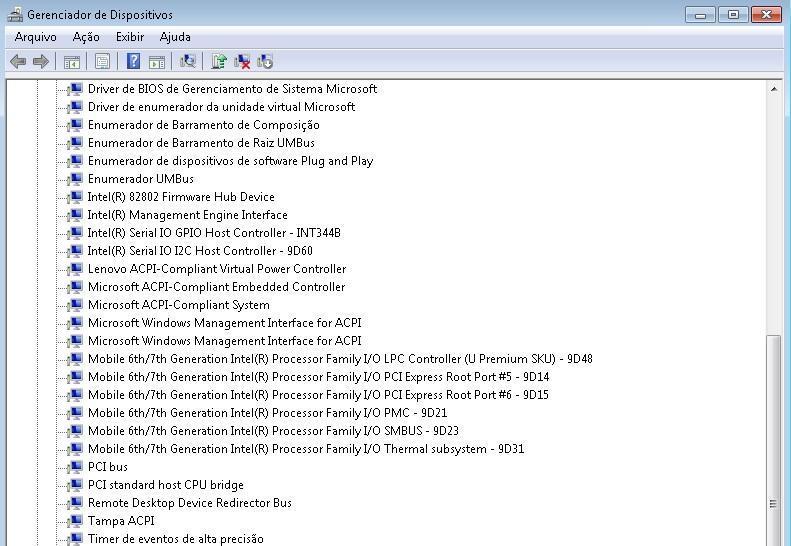Click the update driver software icon
The height and width of the screenshot is (546, 791).
click(219, 62)
